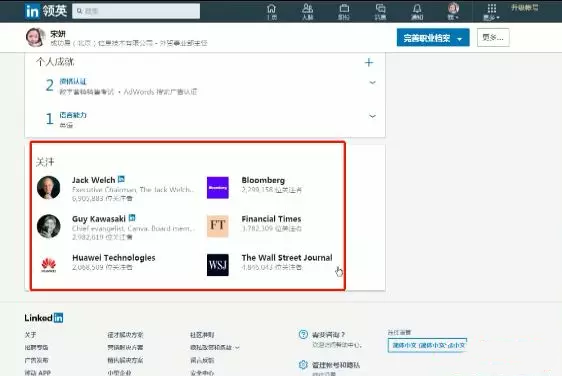Screen dimensions: 562x376
Task: Click the LinkedIn footer logo
Action: [x=44, y=318]
